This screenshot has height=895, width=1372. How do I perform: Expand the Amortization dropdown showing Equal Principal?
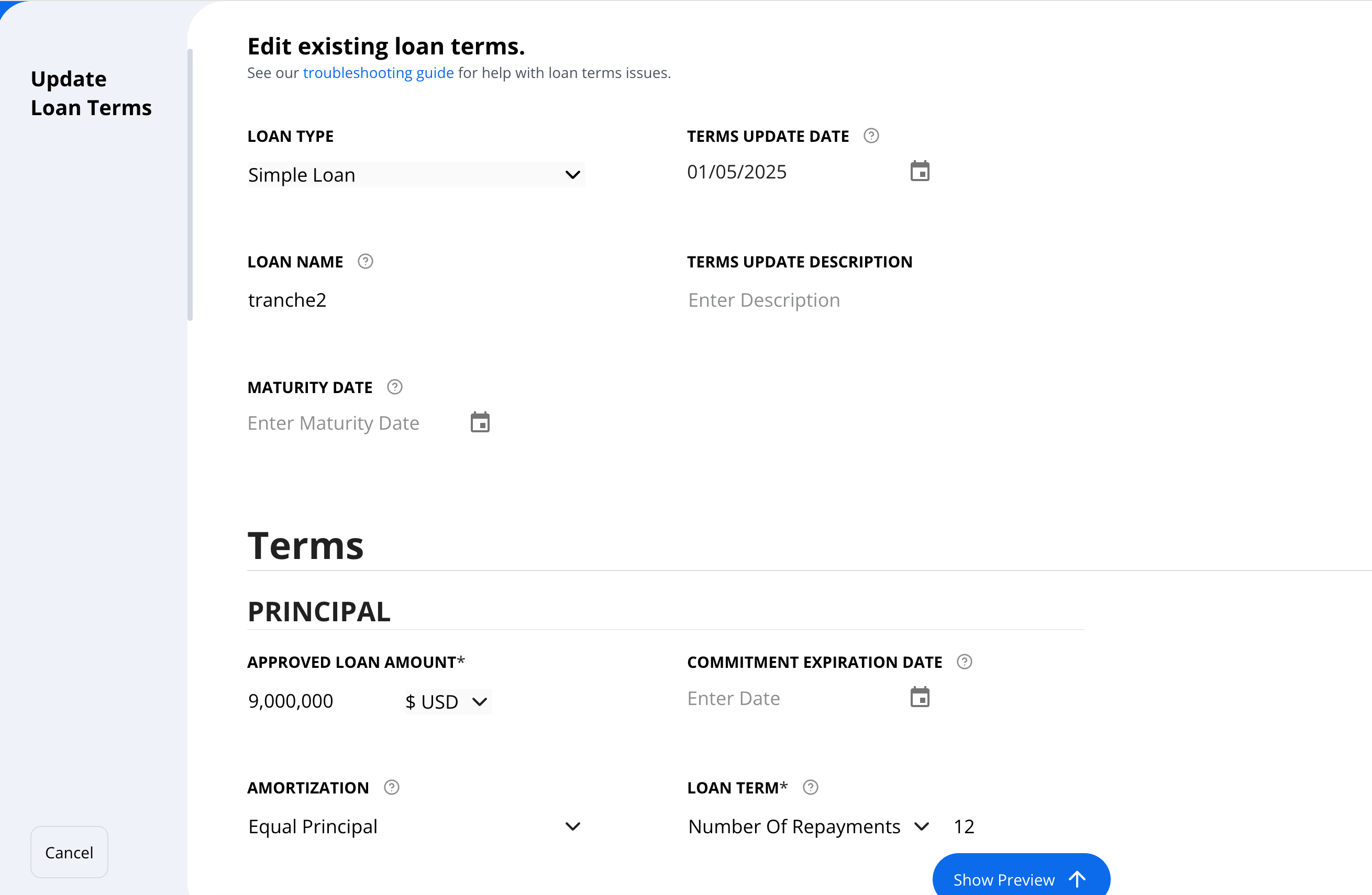416,827
